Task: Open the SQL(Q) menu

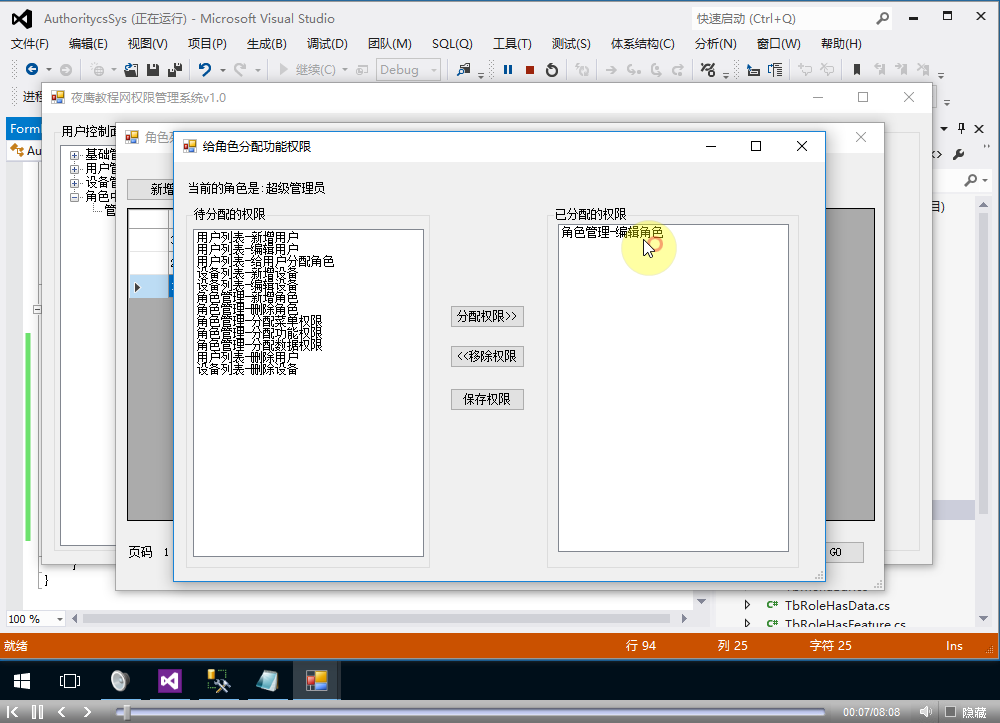Action: [452, 43]
